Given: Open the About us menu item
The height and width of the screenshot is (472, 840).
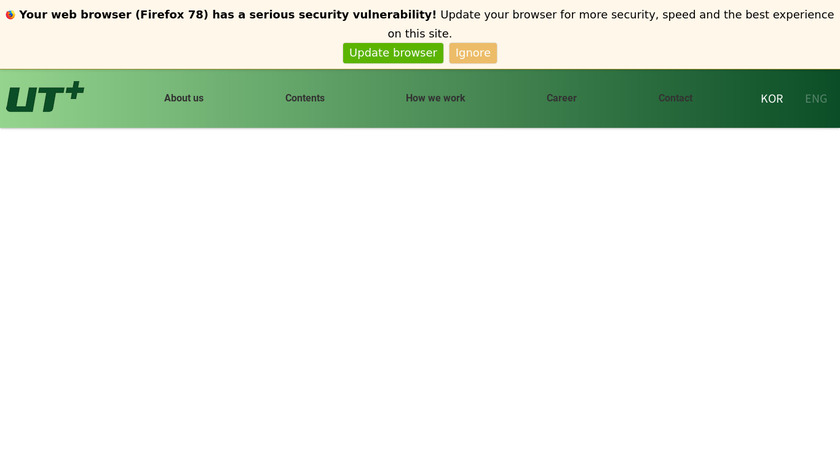Looking at the screenshot, I should tap(184, 98).
